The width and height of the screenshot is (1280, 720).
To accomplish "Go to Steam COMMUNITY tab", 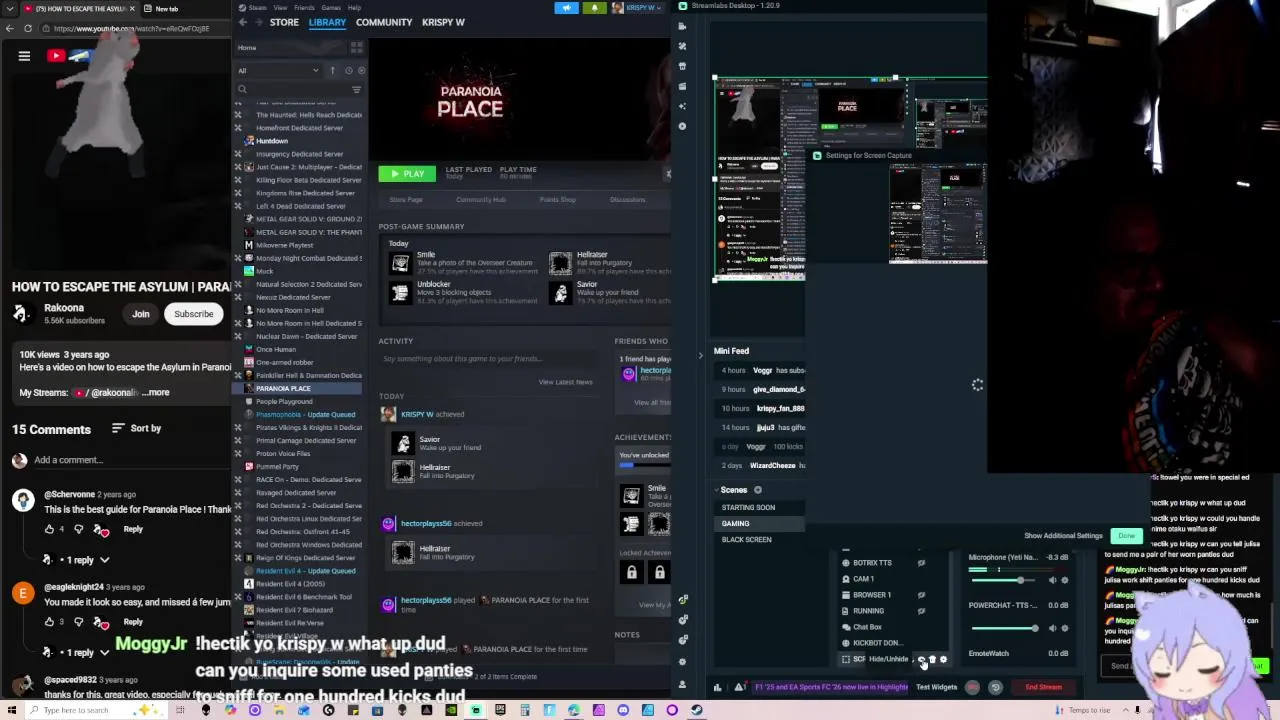I will click(384, 22).
